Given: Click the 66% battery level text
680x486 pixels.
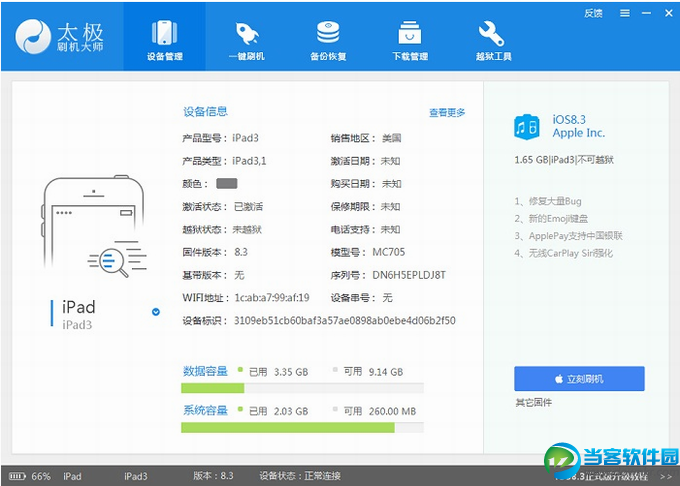Looking at the screenshot, I should pos(41,476).
